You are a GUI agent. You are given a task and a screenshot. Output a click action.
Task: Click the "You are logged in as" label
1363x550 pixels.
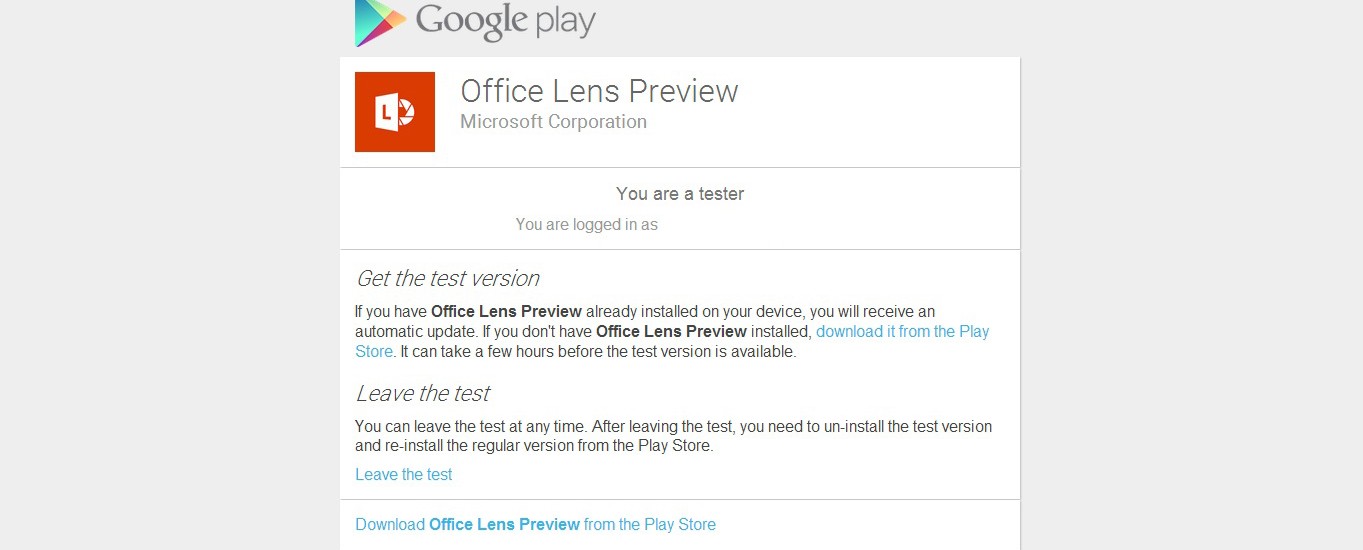point(586,225)
